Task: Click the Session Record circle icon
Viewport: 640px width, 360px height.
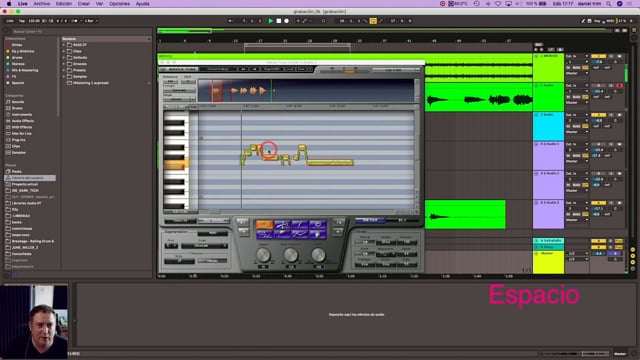Action: (323, 21)
